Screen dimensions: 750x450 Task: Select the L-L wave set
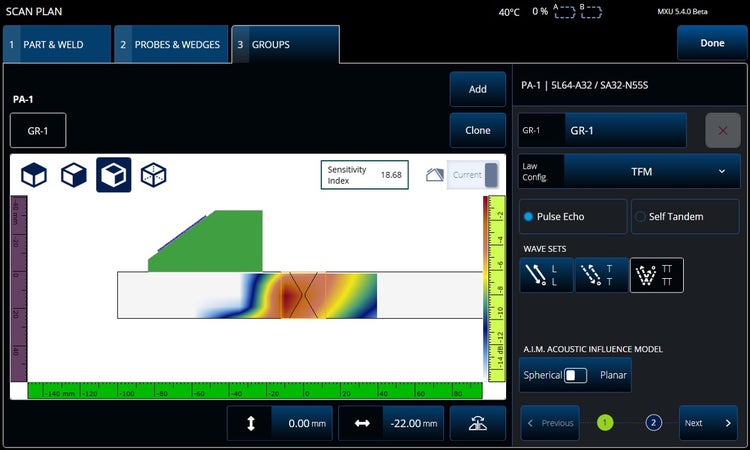click(x=546, y=275)
